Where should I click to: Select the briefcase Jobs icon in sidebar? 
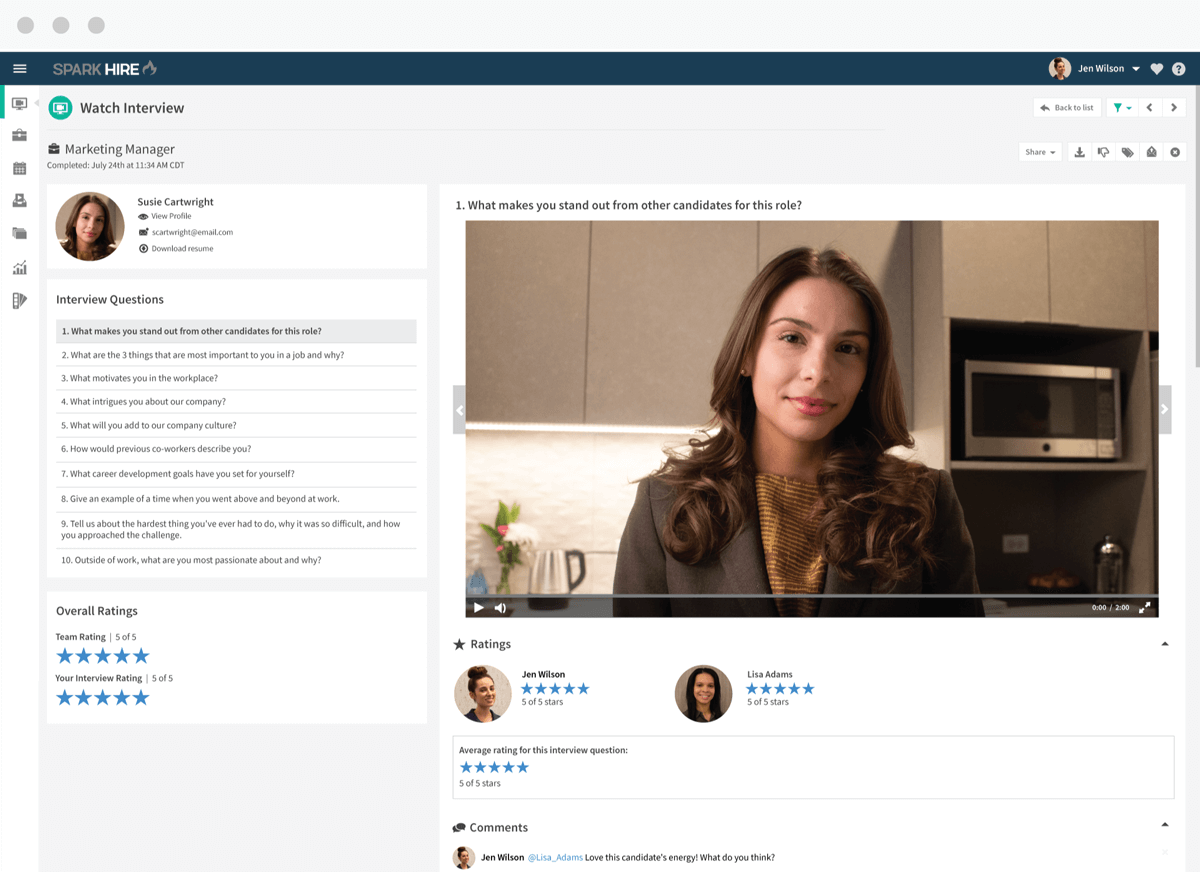[20, 135]
